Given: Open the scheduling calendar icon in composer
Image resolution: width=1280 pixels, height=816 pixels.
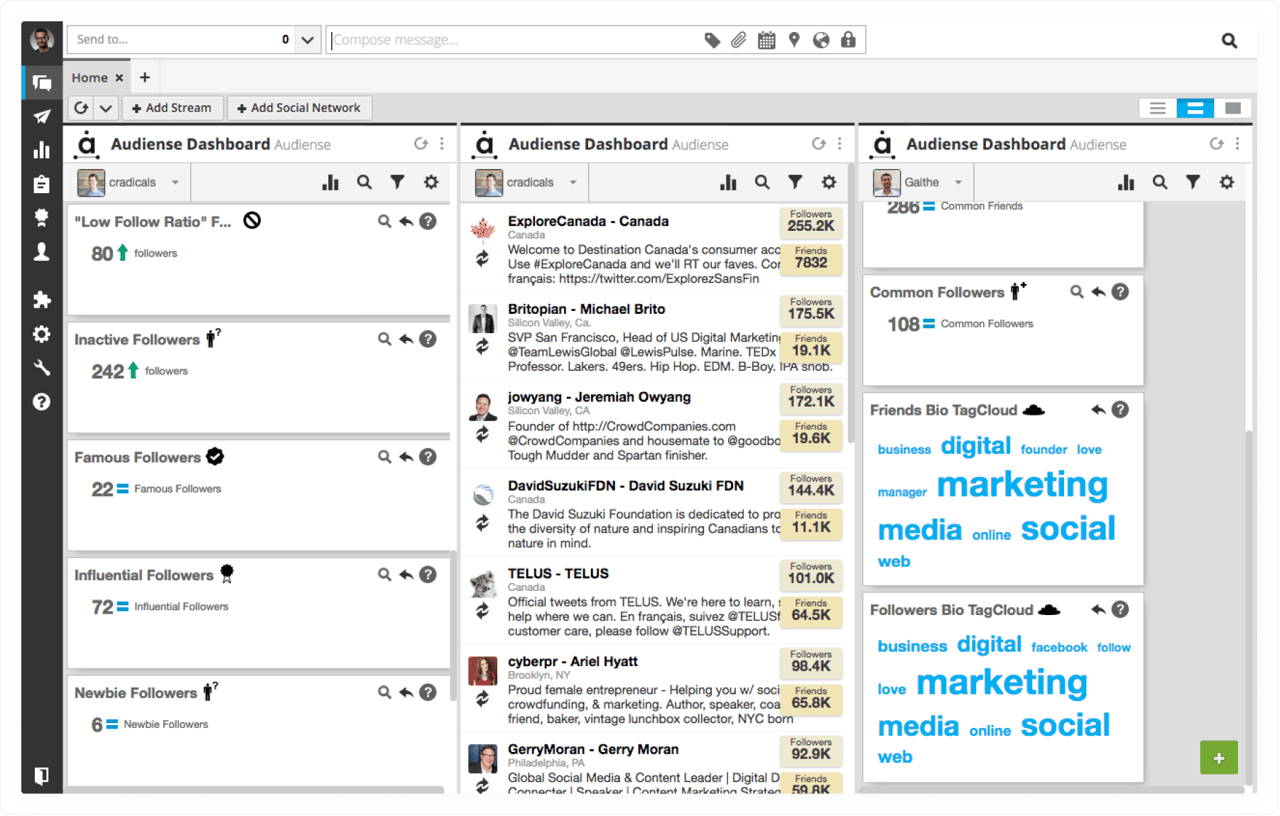Looking at the screenshot, I should pos(766,40).
